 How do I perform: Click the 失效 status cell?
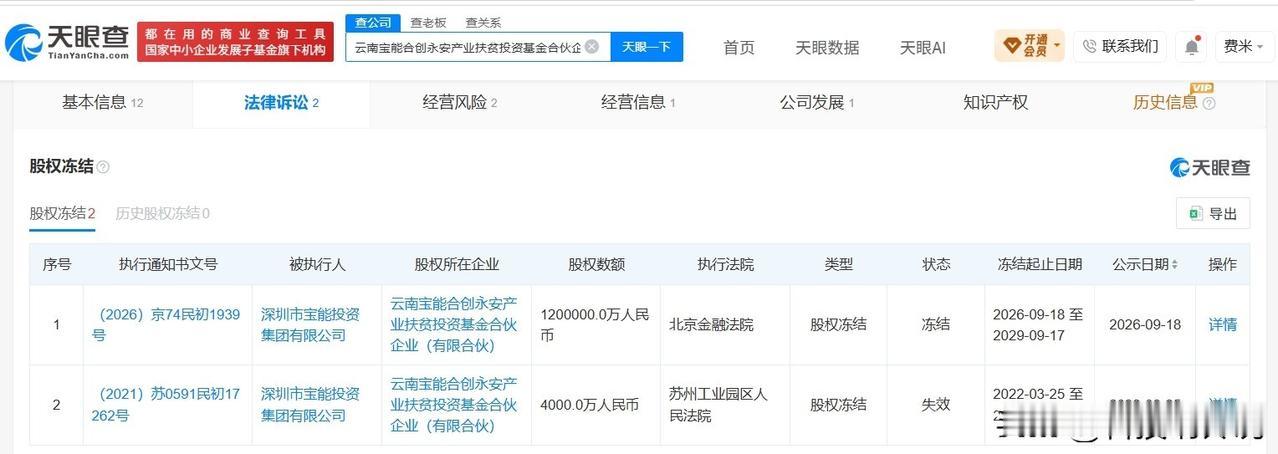[x=936, y=405]
